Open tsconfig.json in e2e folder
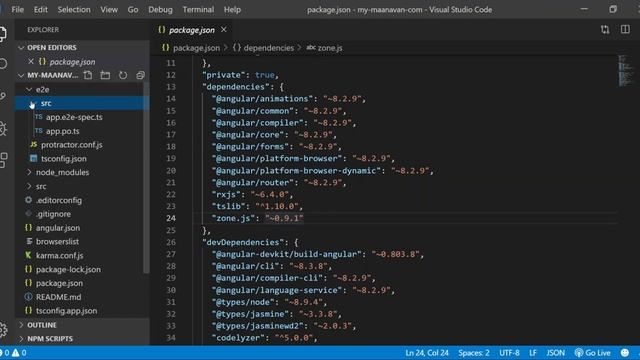 pos(64,158)
